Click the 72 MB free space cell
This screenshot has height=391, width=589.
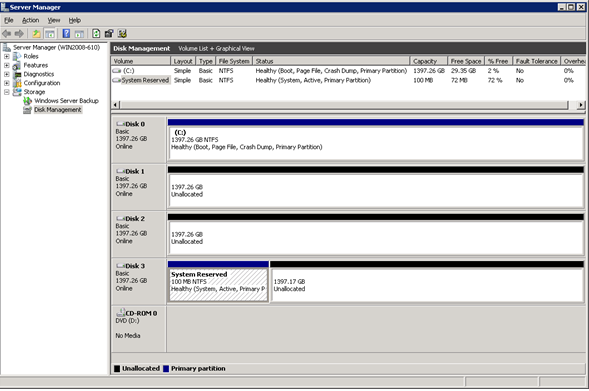point(459,80)
